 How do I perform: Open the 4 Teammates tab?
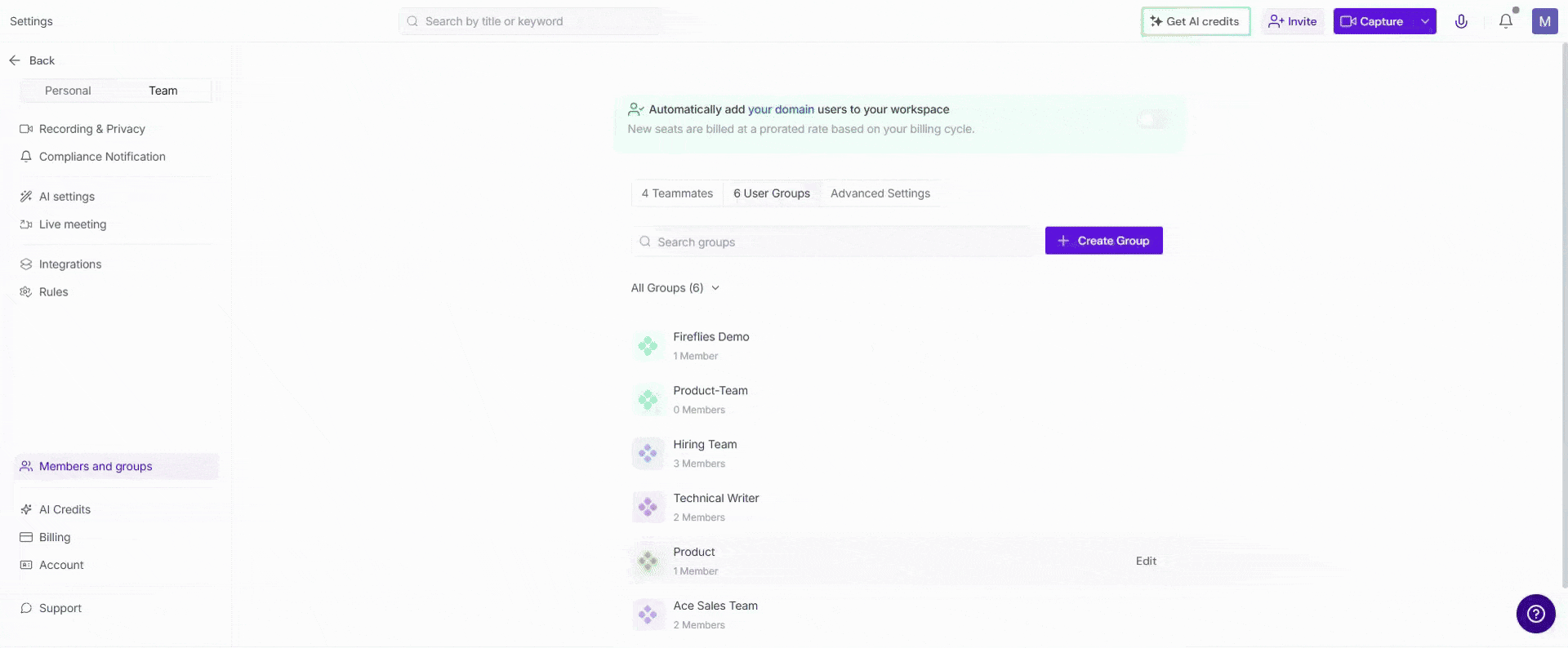point(677,193)
